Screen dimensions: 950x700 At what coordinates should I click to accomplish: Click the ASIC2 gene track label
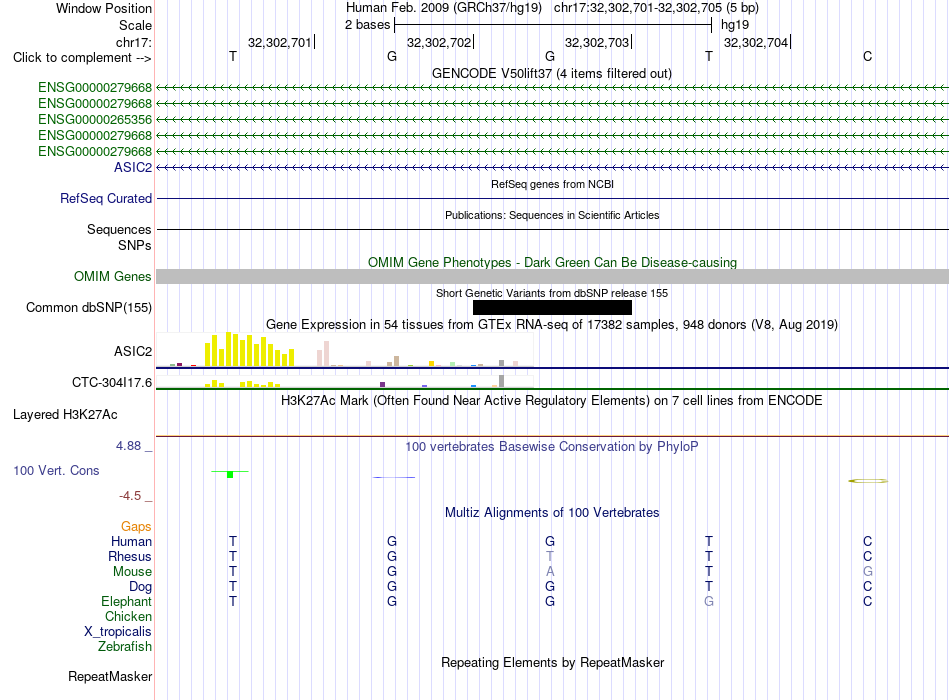coord(133,167)
